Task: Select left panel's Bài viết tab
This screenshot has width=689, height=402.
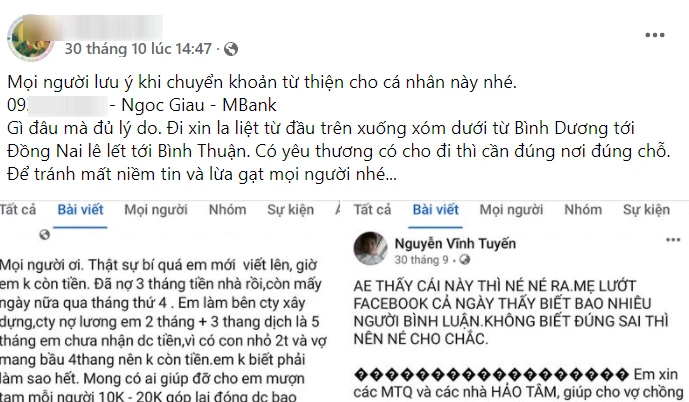Action: [x=80, y=210]
